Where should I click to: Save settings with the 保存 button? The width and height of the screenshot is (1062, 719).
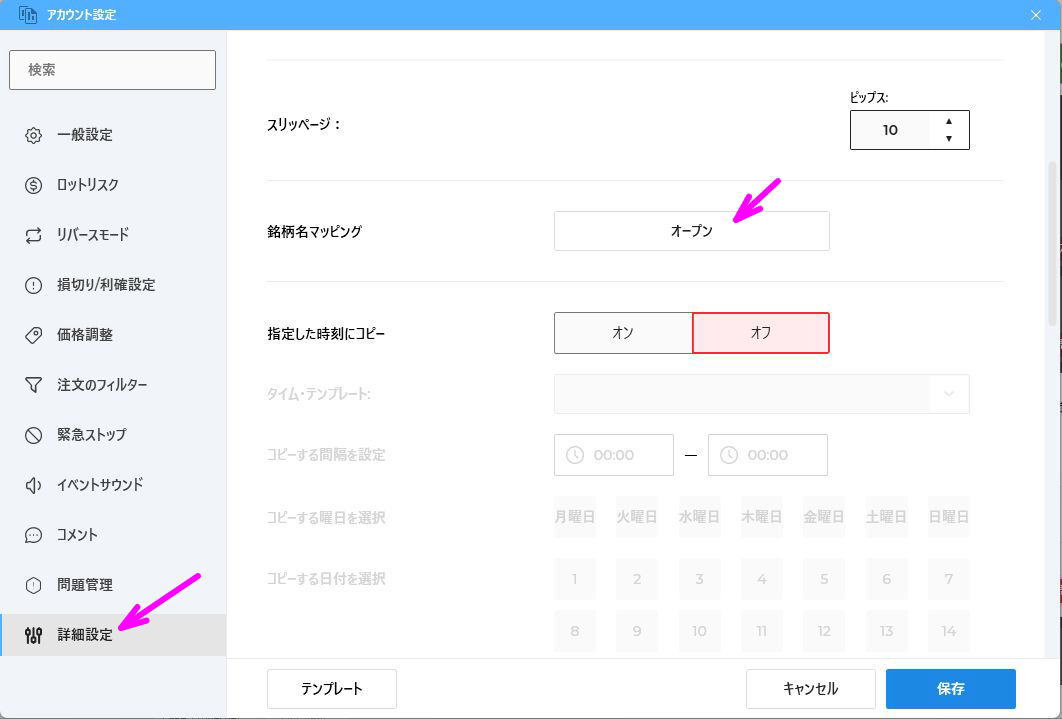coord(950,689)
